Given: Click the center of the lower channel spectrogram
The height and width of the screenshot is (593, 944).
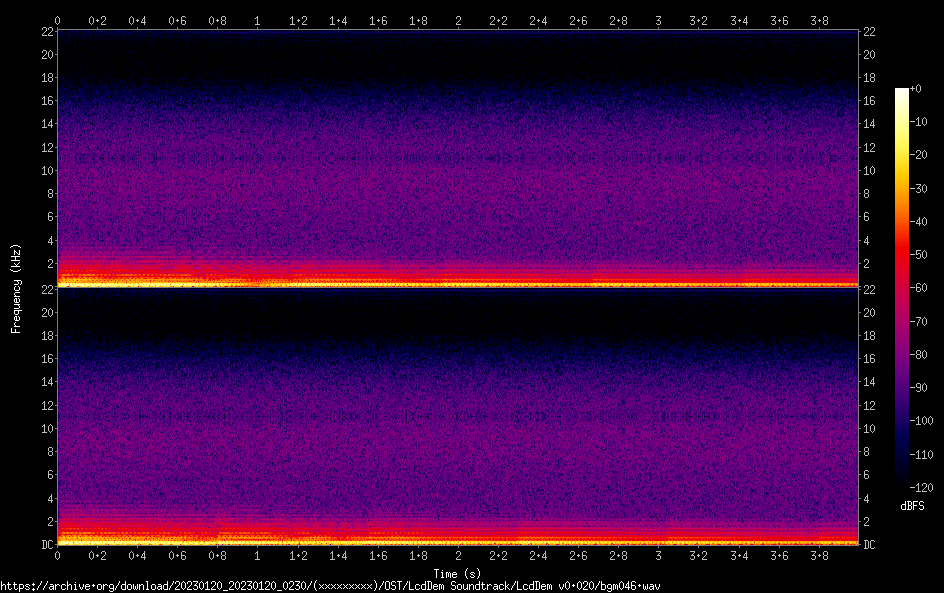Looking at the screenshot, I should (458, 416).
